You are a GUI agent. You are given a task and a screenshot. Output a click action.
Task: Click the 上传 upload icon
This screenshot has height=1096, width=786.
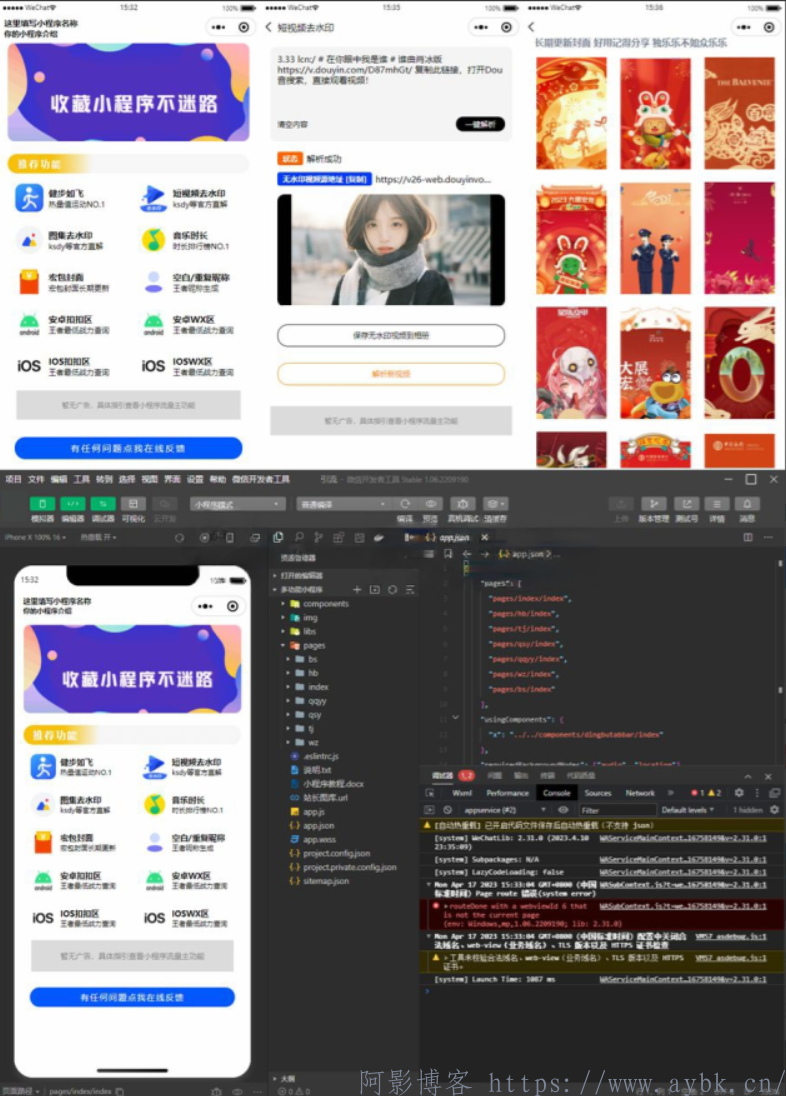[x=621, y=504]
